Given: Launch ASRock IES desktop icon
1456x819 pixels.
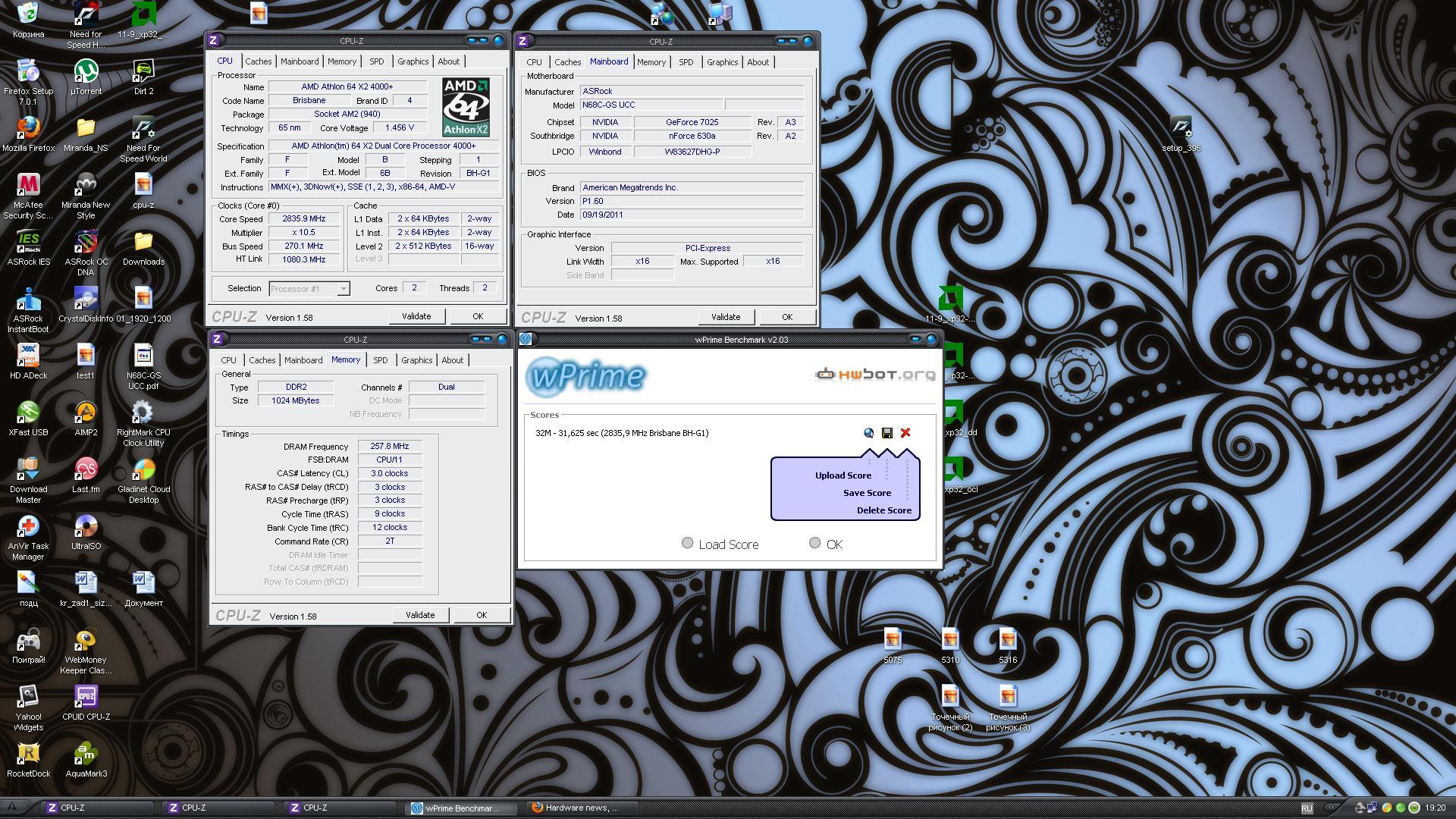Looking at the screenshot, I should click(x=28, y=248).
